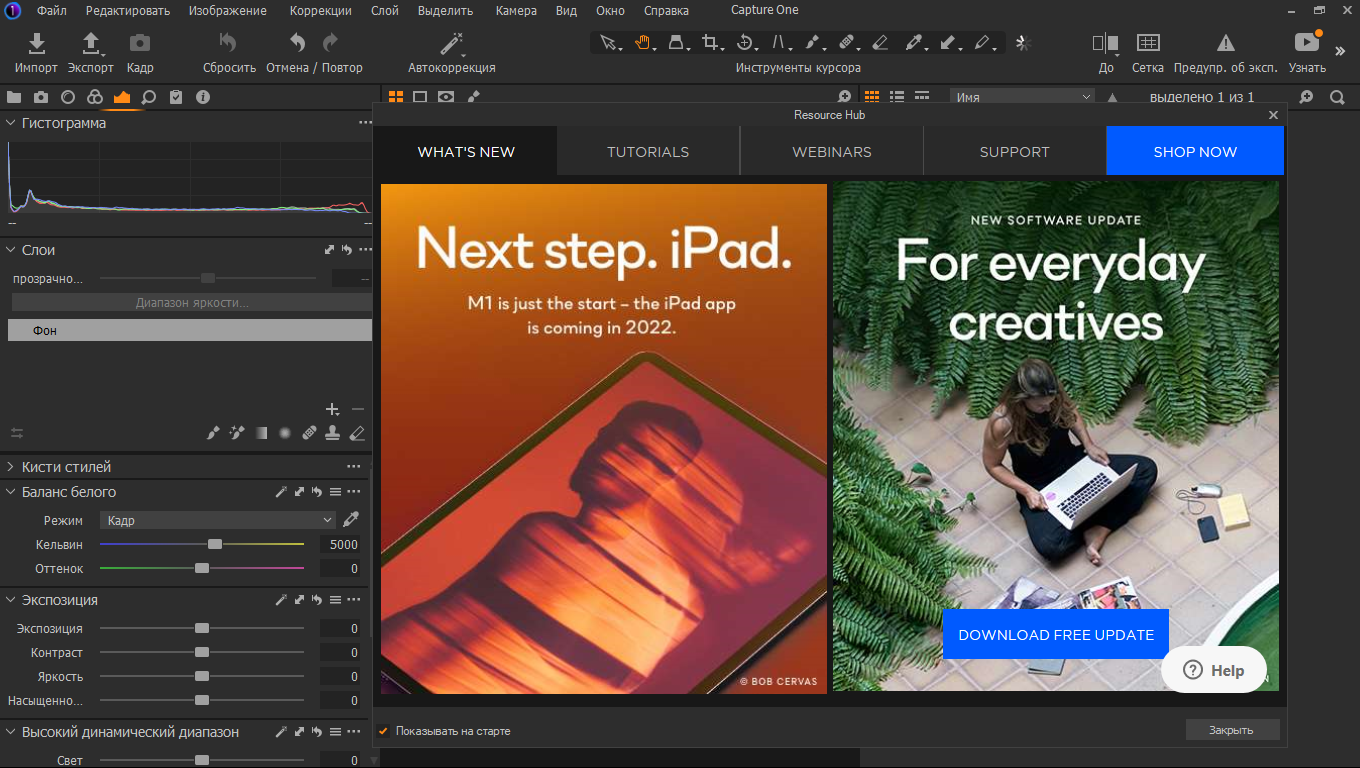Open the Color circles tool tab
Viewport: 1360px width, 768px height.
click(x=95, y=97)
